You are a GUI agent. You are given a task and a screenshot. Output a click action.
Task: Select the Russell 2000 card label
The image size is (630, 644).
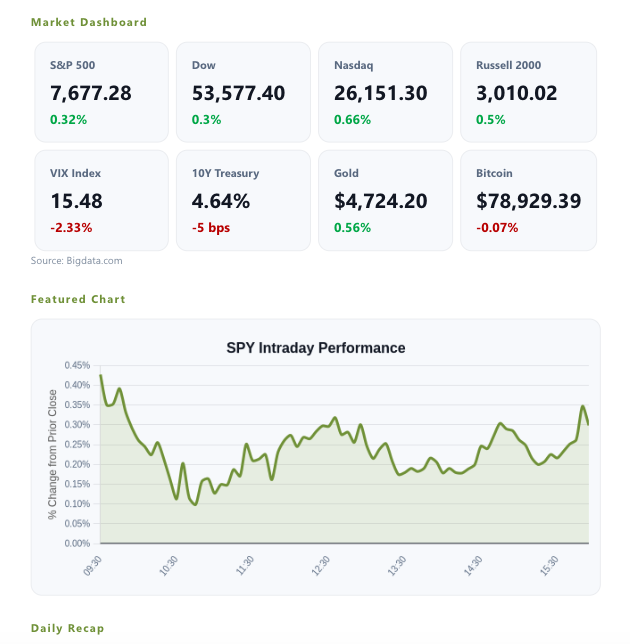pos(508,65)
